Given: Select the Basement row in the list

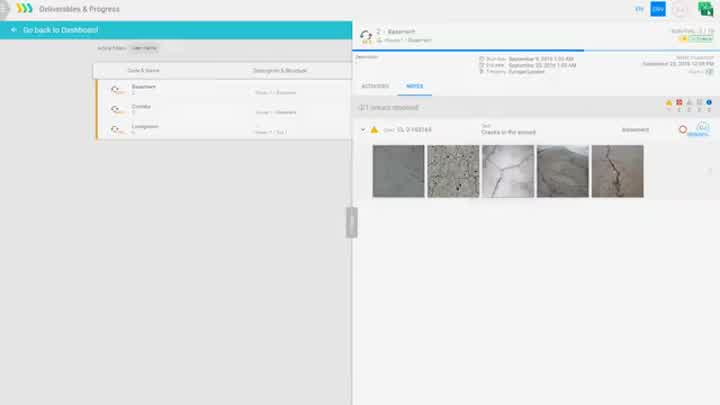Looking at the screenshot, I should [224, 90].
